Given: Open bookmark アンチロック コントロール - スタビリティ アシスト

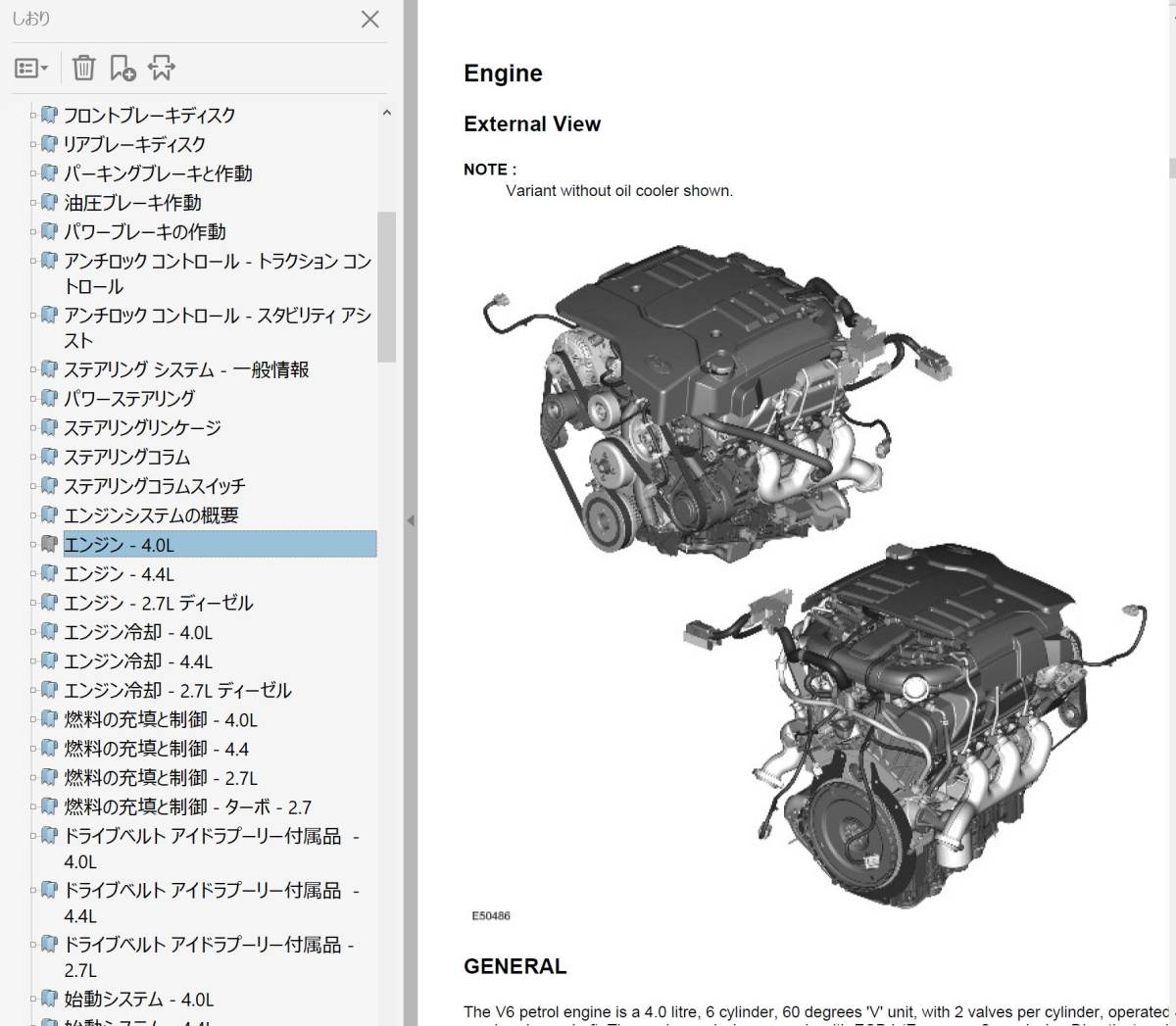Looking at the screenshot, I should 218,327.
